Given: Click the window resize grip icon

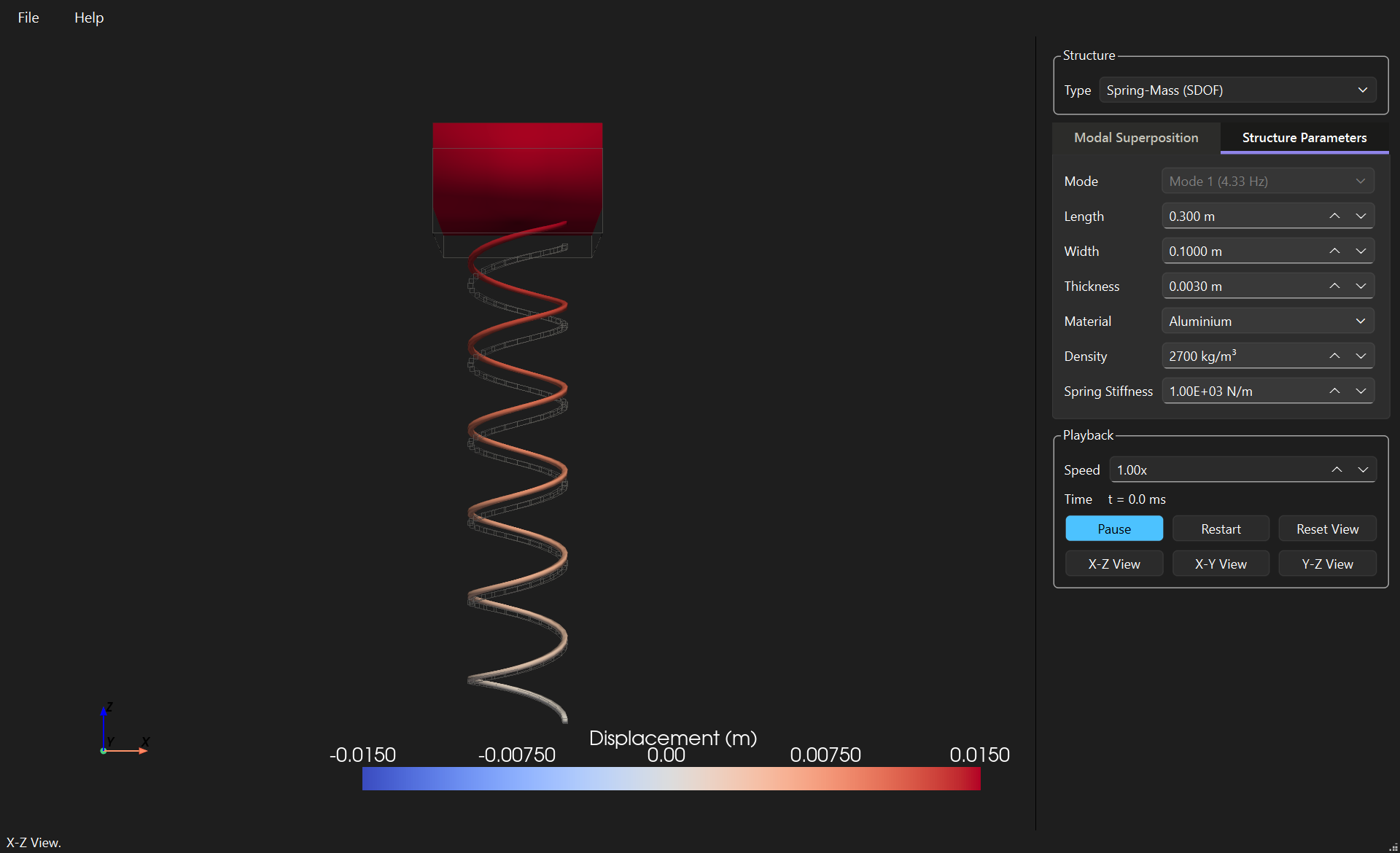Looking at the screenshot, I should [1393, 846].
